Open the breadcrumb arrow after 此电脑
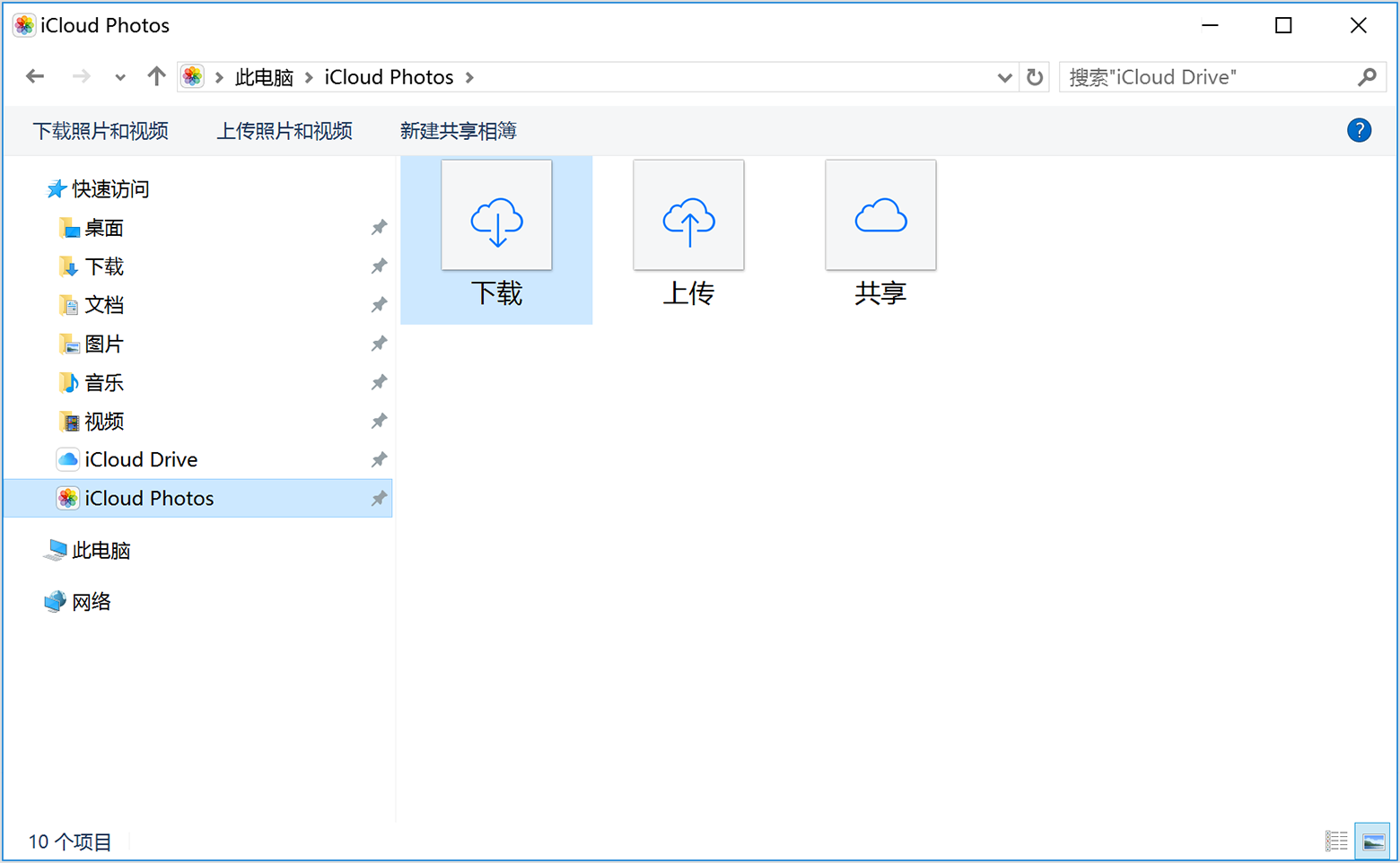1400x863 pixels. point(306,76)
